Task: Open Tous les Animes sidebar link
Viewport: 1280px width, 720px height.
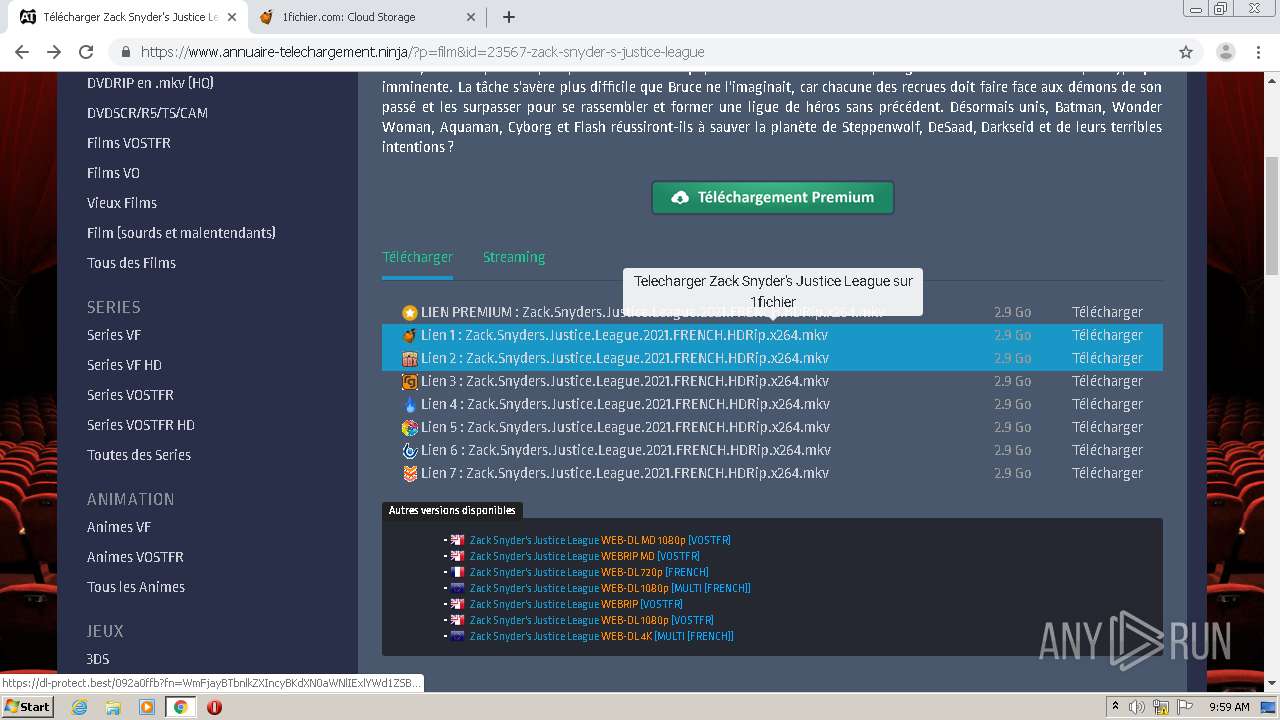Action: tap(136, 587)
